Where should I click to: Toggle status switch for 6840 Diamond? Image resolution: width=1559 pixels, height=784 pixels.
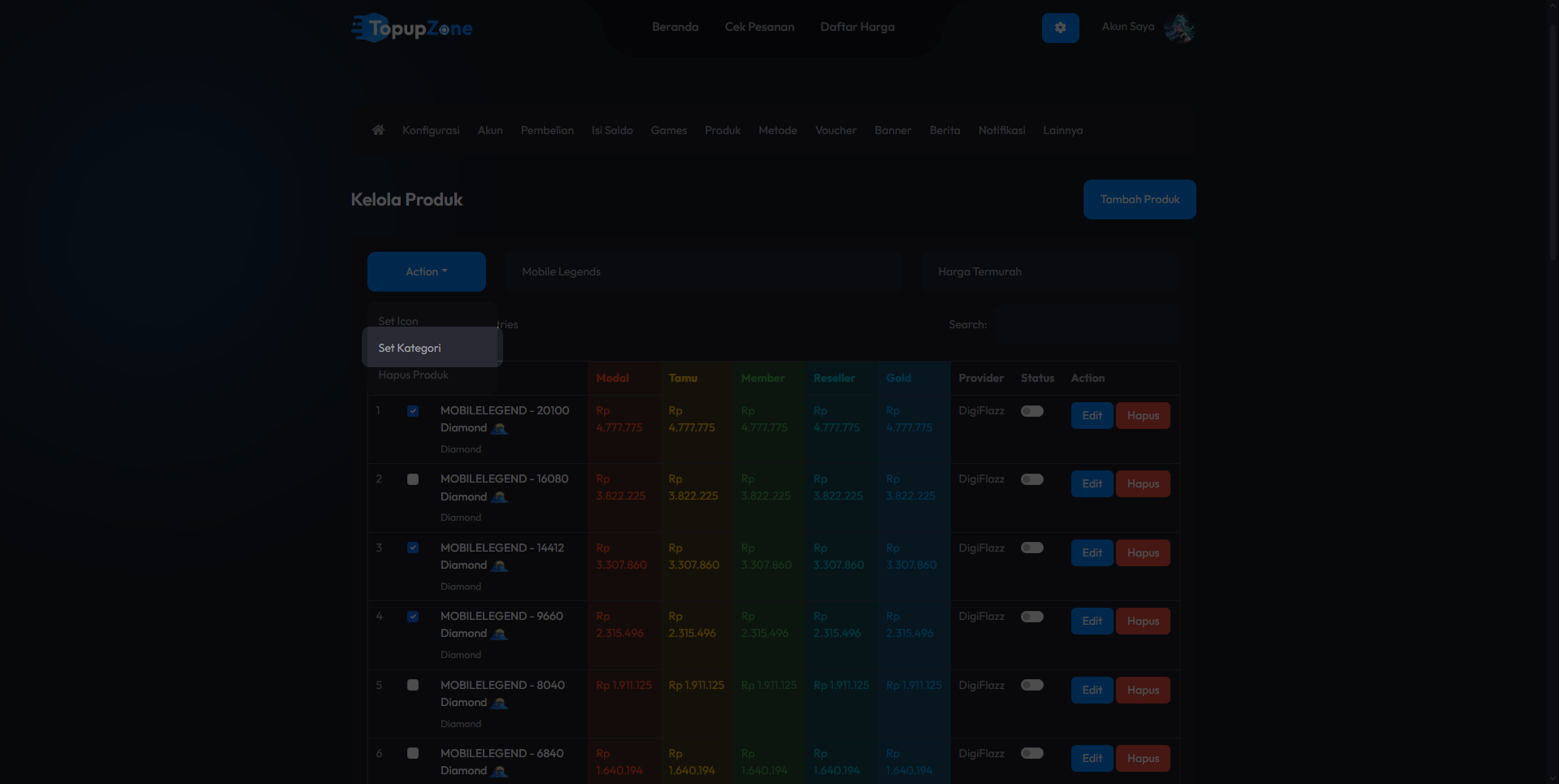1032,753
